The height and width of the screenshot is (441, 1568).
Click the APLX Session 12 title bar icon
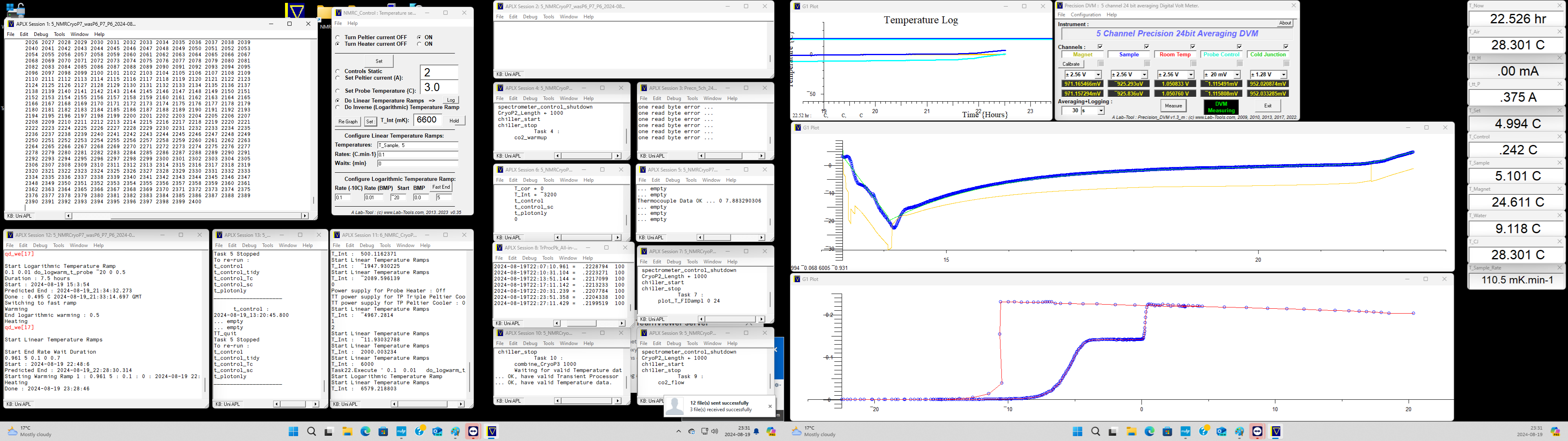(x=10, y=234)
